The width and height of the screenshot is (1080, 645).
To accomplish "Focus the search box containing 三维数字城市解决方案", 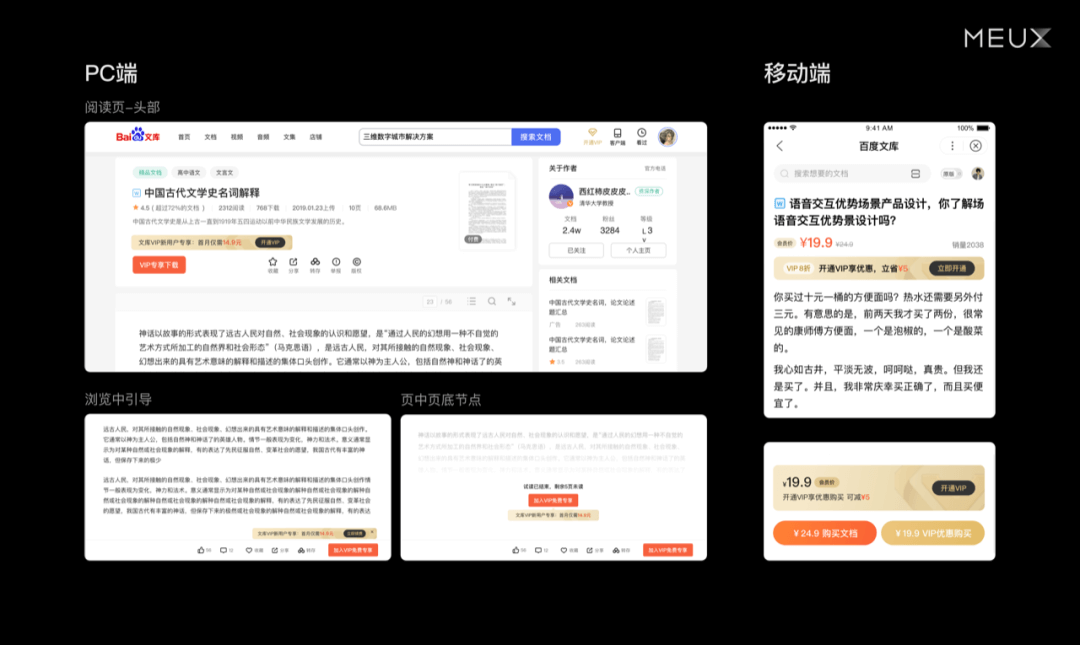I will [x=435, y=136].
